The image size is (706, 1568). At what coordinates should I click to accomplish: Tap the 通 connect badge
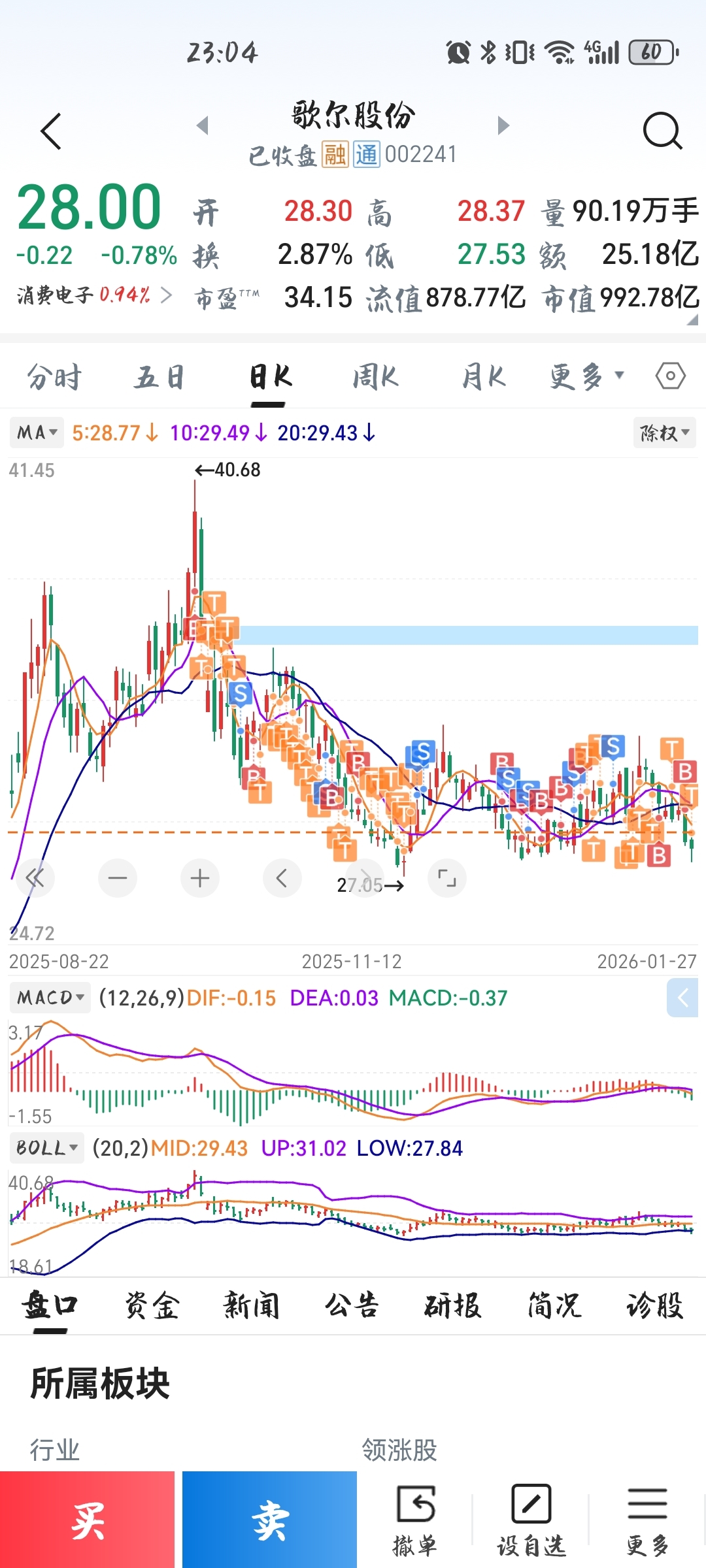coord(367,155)
